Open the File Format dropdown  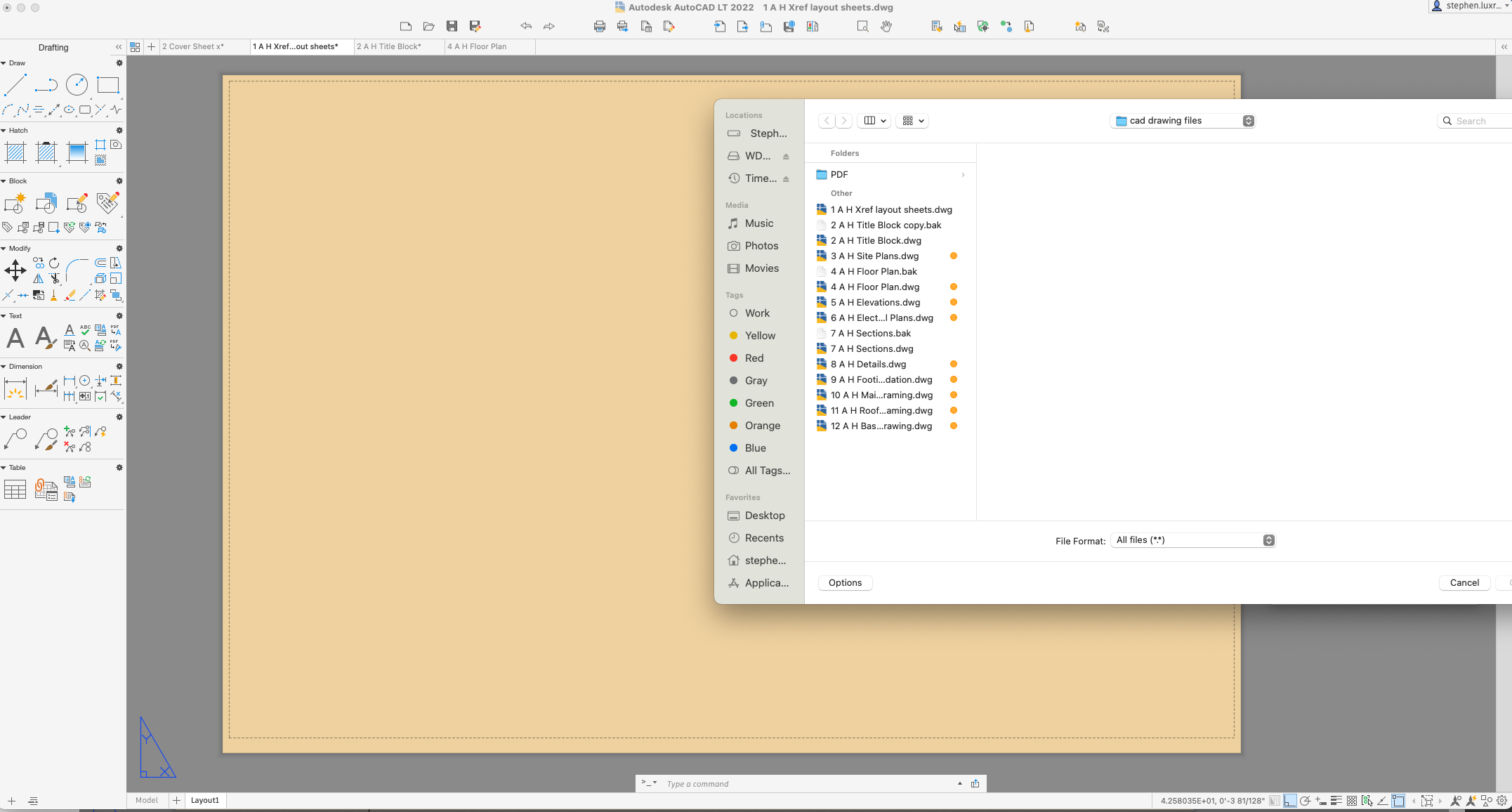click(x=1192, y=540)
